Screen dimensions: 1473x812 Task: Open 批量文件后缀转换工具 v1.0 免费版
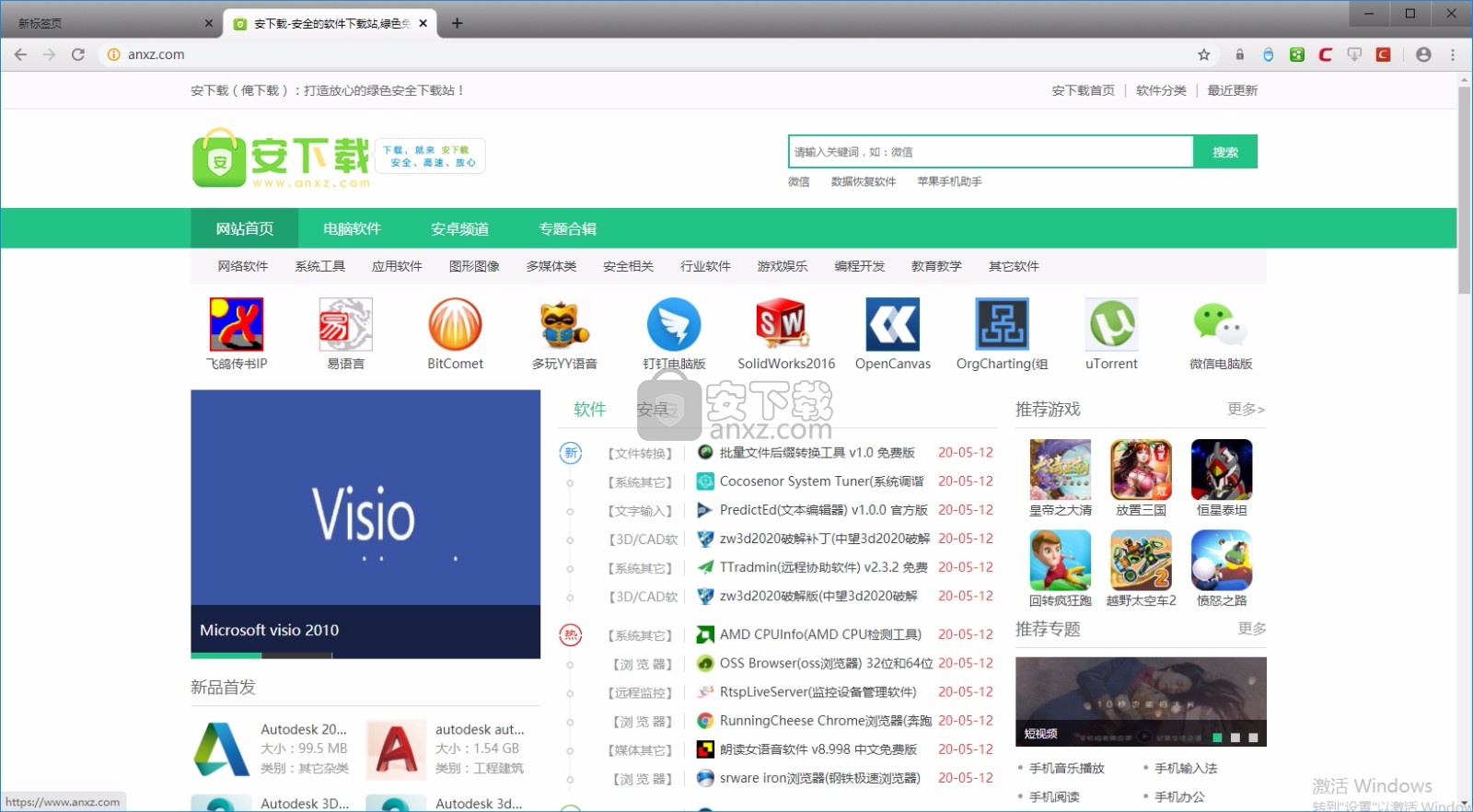coord(817,452)
